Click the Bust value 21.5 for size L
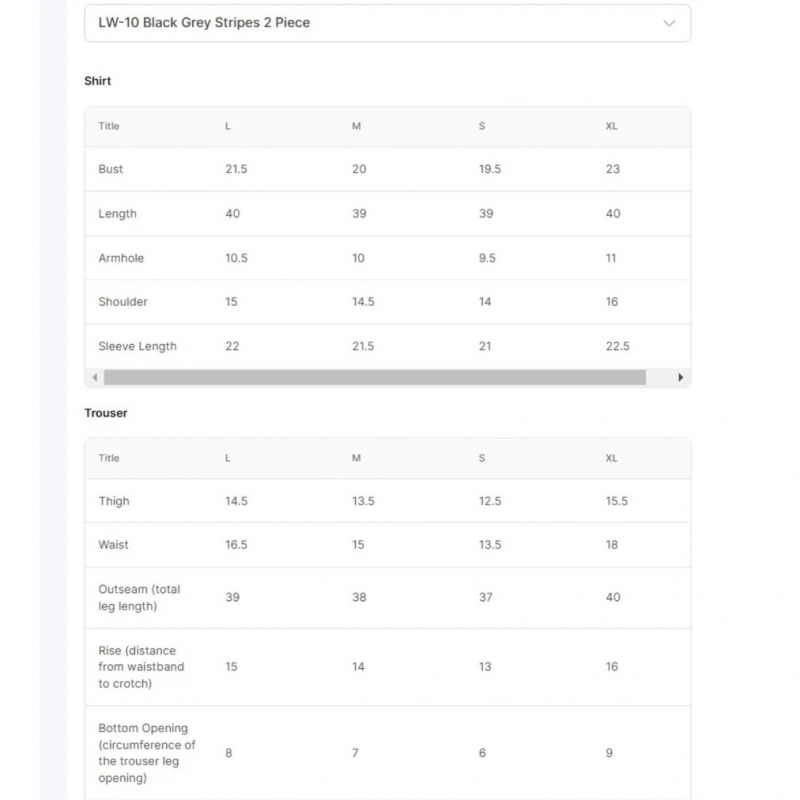Screen dimensions: 800x800 pos(236,169)
